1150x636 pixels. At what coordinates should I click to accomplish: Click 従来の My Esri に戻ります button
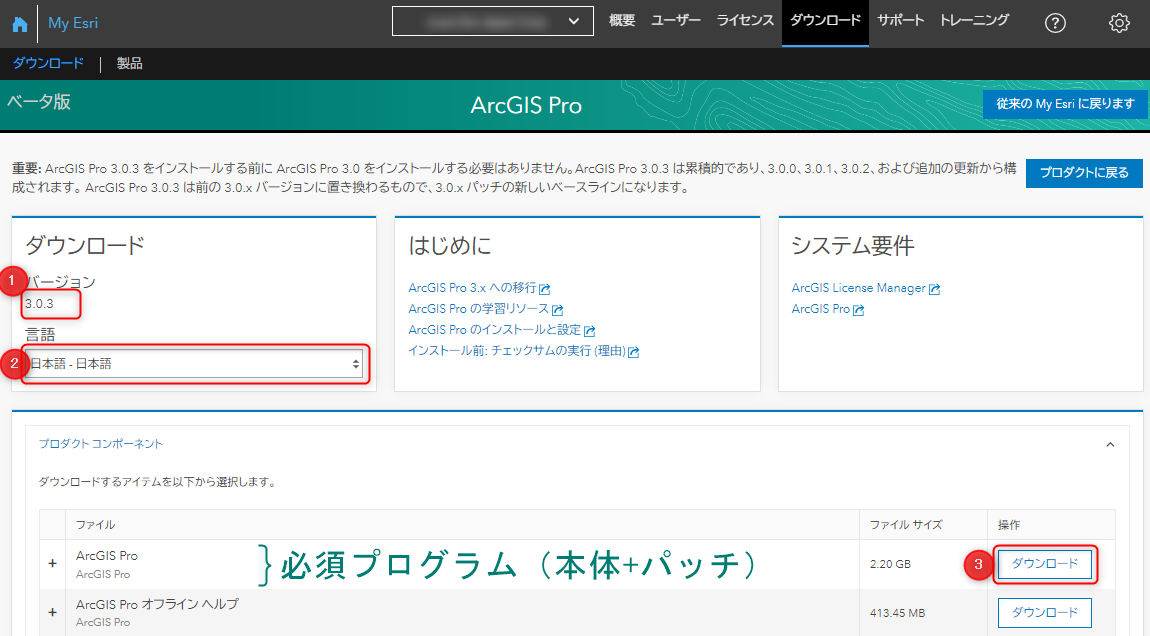pos(1065,104)
